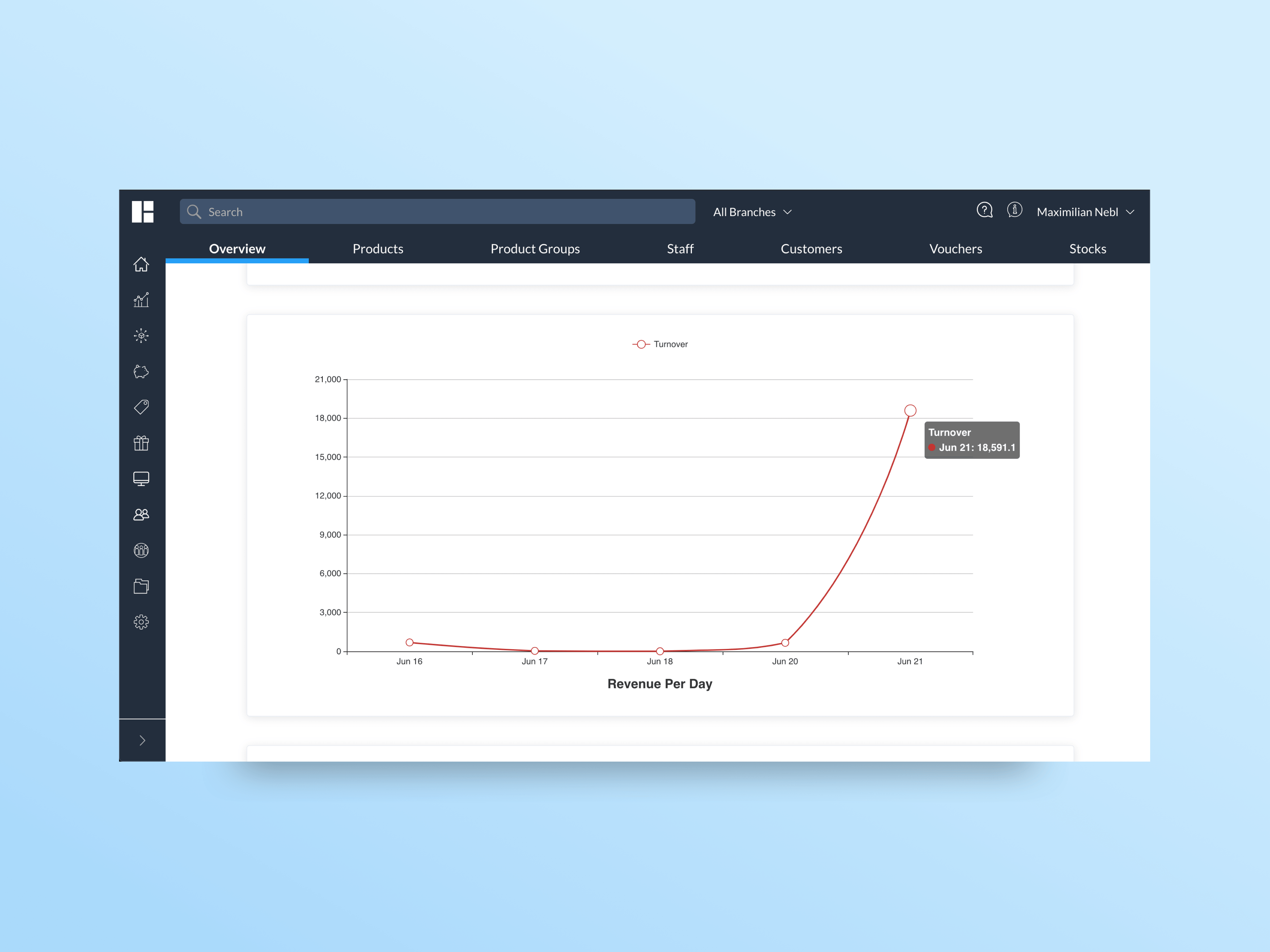This screenshot has width=1270, height=952.
Task: Switch to the Products tab
Action: pos(378,249)
